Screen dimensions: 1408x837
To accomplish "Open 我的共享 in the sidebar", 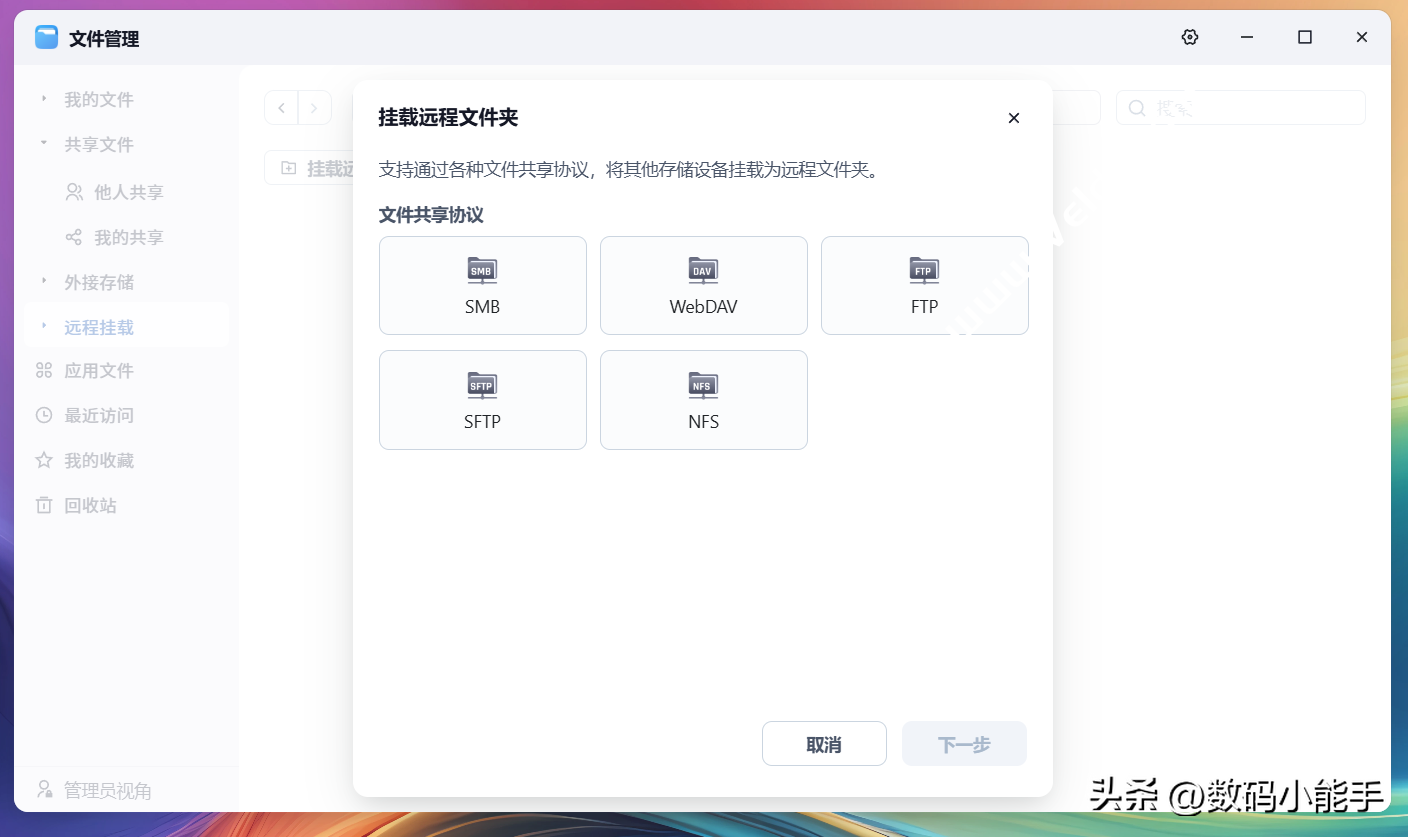I will click(x=114, y=237).
